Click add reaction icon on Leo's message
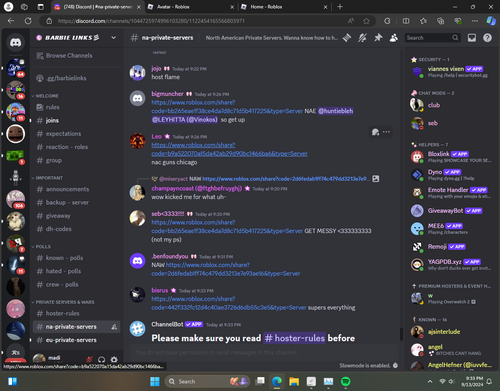Viewport: 500px width, 391px height. click(375, 132)
